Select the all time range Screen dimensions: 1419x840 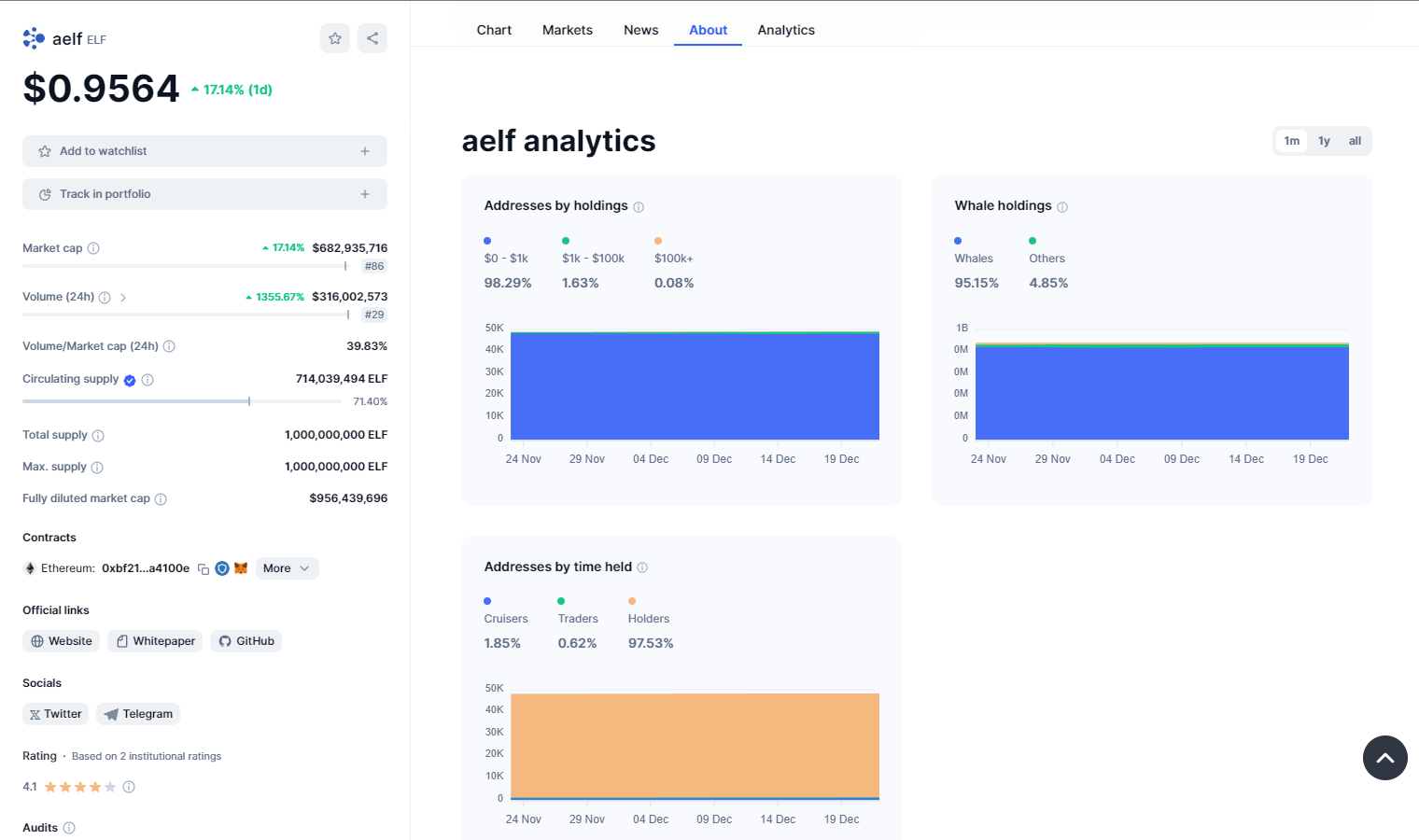pos(1355,141)
